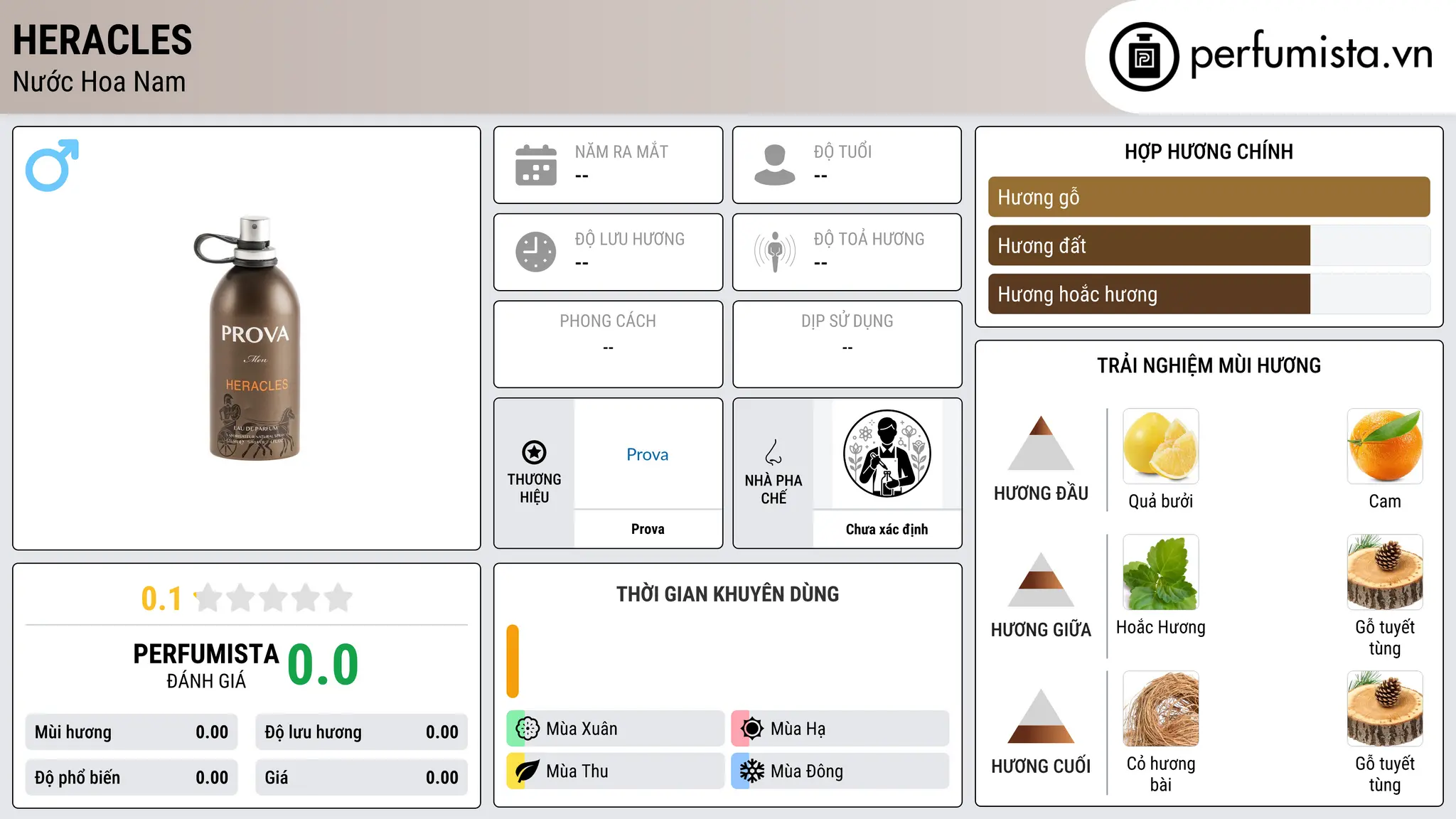The width and height of the screenshot is (1456, 819).
Task: Click the Mùa Đông snowflake icon
Action: tap(752, 771)
